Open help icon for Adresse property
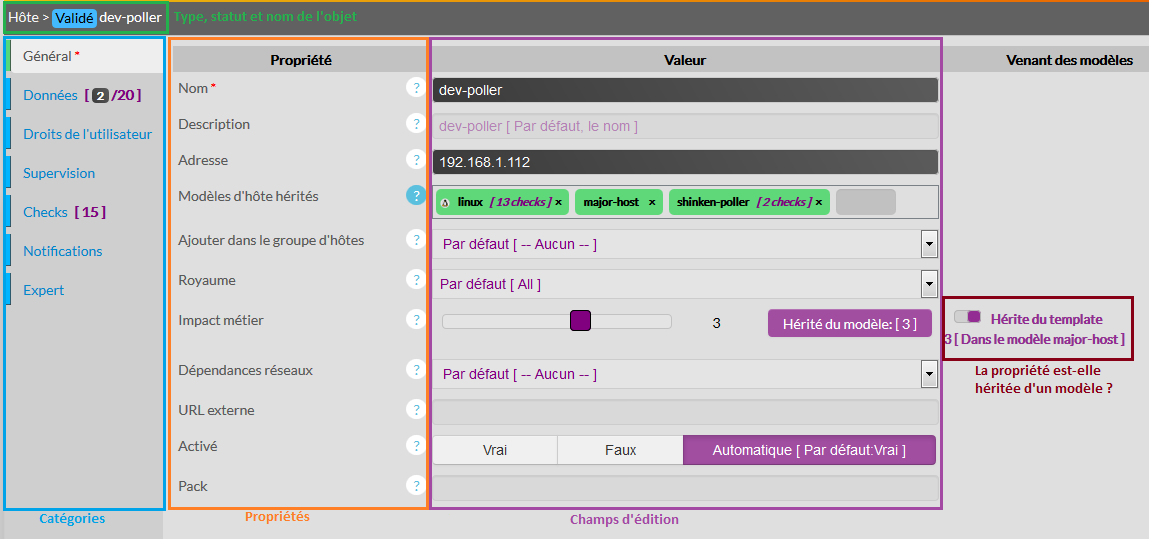 (x=415, y=160)
